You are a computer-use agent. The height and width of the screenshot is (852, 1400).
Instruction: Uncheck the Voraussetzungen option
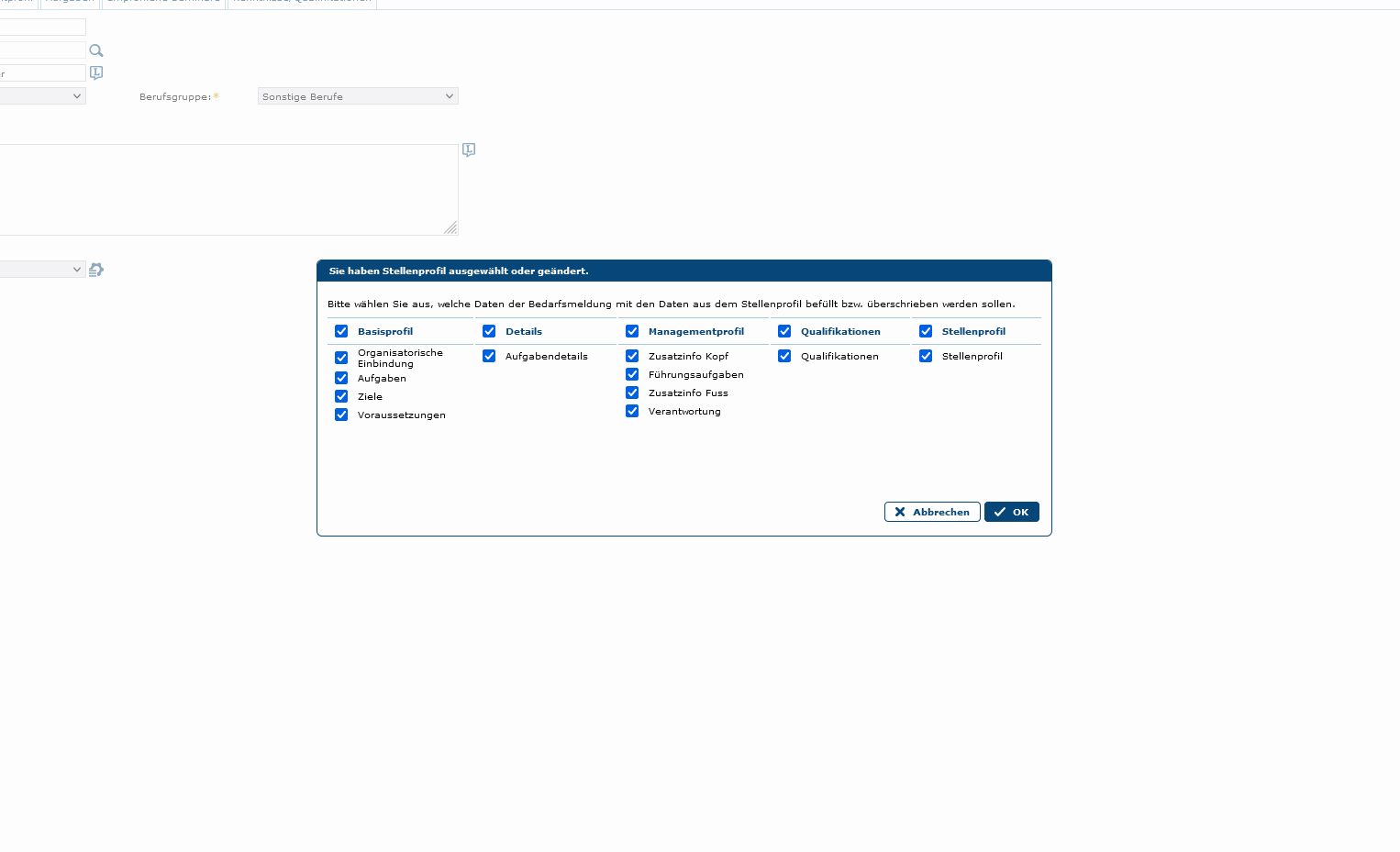(x=341, y=415)
